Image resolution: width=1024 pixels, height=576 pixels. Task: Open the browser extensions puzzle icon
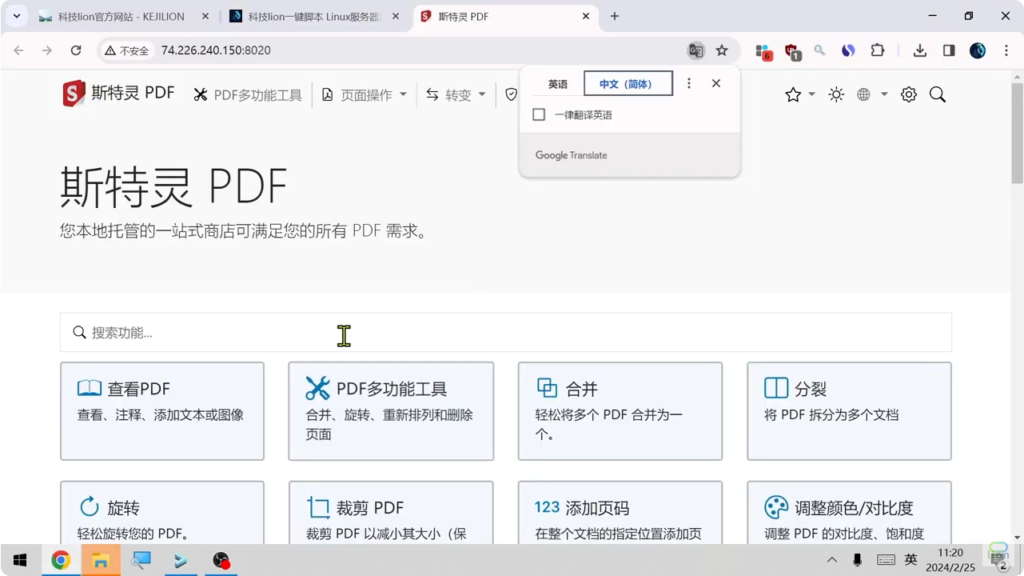pyautogui.click(x=877, y=50)
